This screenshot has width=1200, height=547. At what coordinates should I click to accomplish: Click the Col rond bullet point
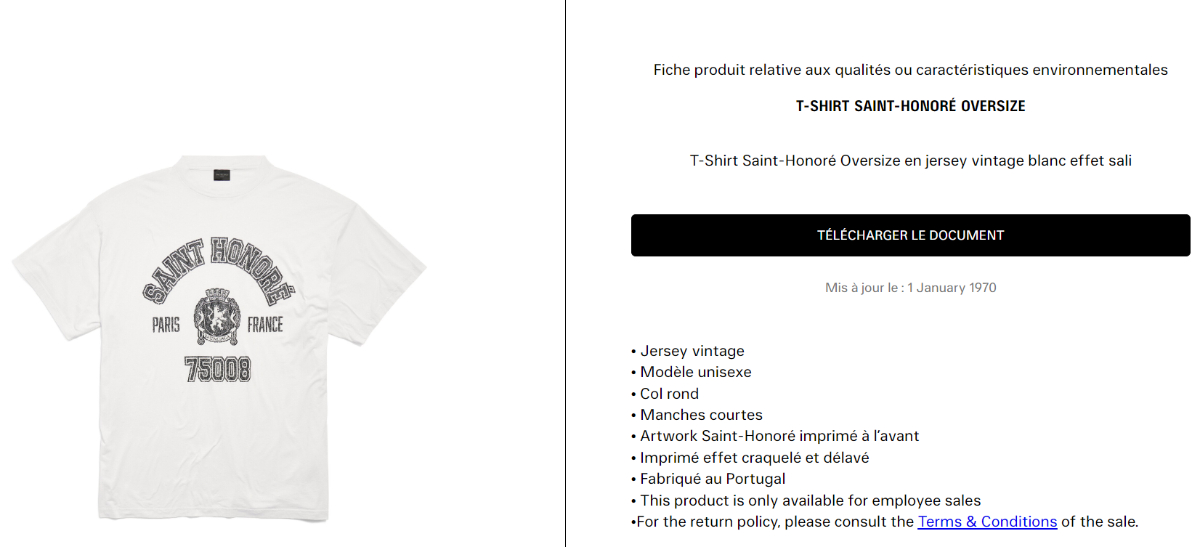pyautogui.click(x=669, y=394)
